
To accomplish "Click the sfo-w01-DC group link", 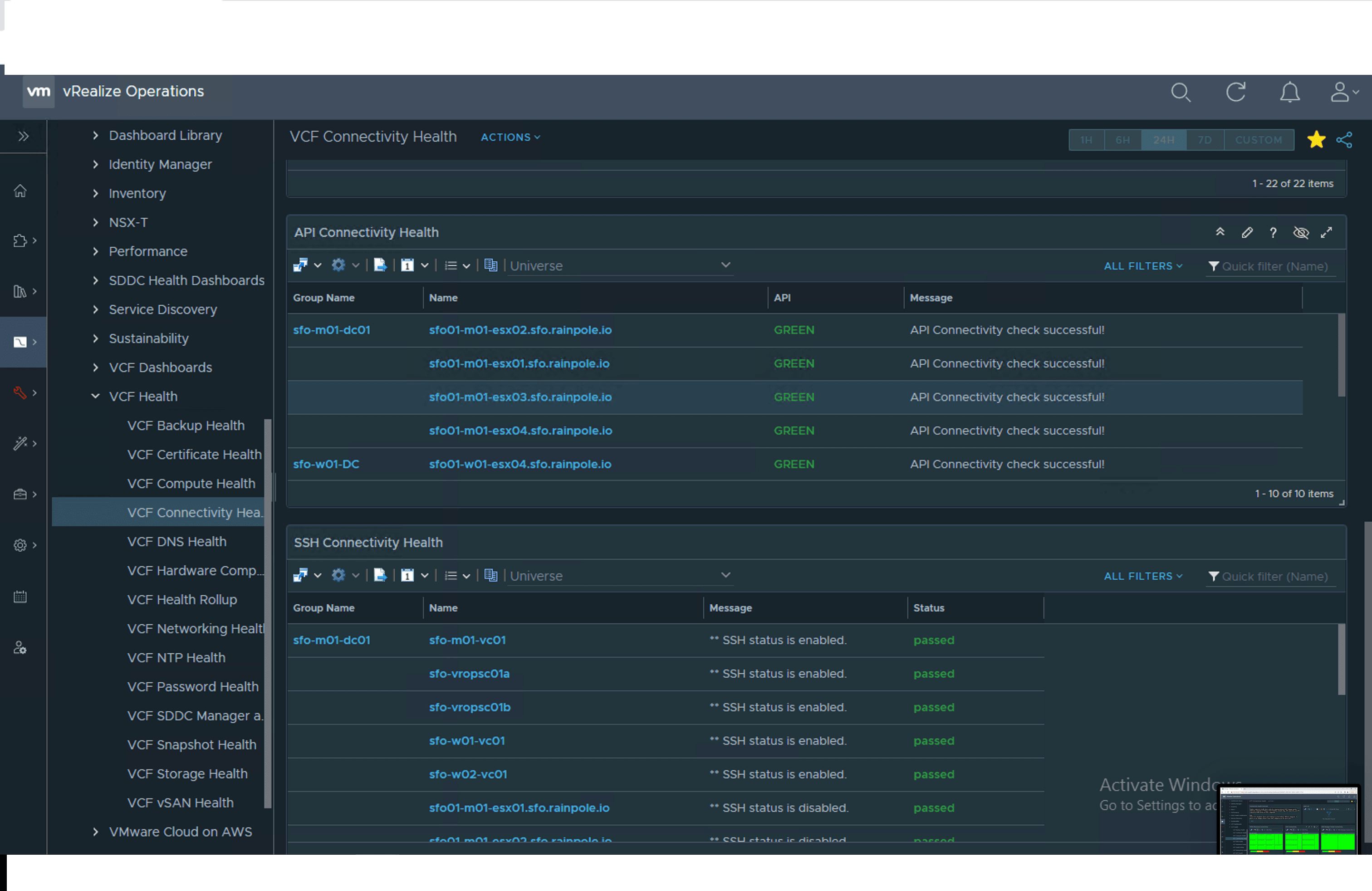I will [326, 465].
